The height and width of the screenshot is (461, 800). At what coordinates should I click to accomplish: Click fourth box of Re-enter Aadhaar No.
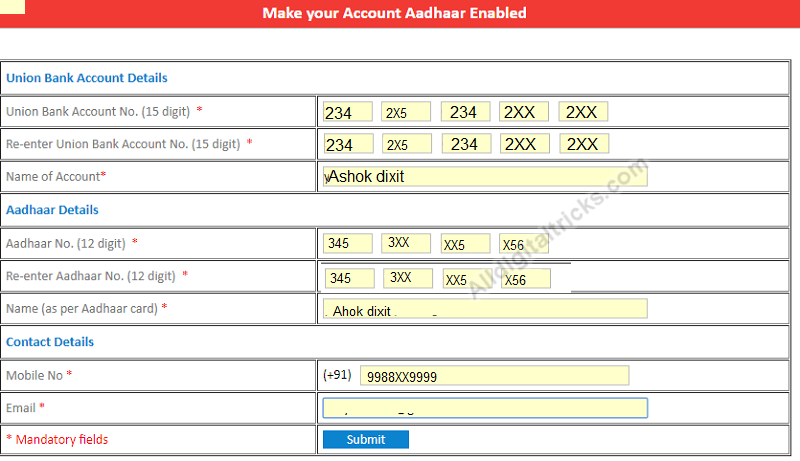[526, 278]
